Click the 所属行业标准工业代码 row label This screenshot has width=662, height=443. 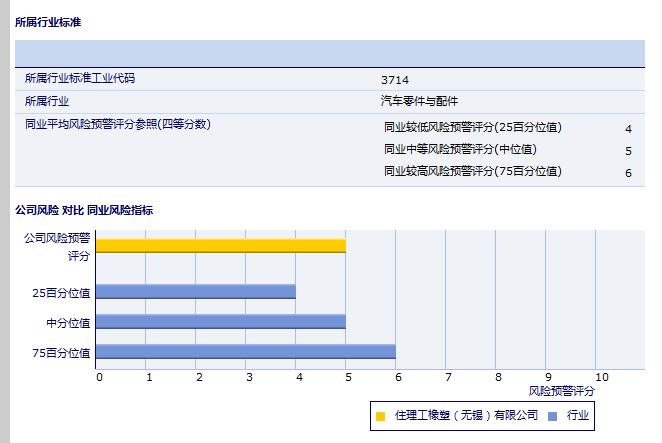point(79,78)
